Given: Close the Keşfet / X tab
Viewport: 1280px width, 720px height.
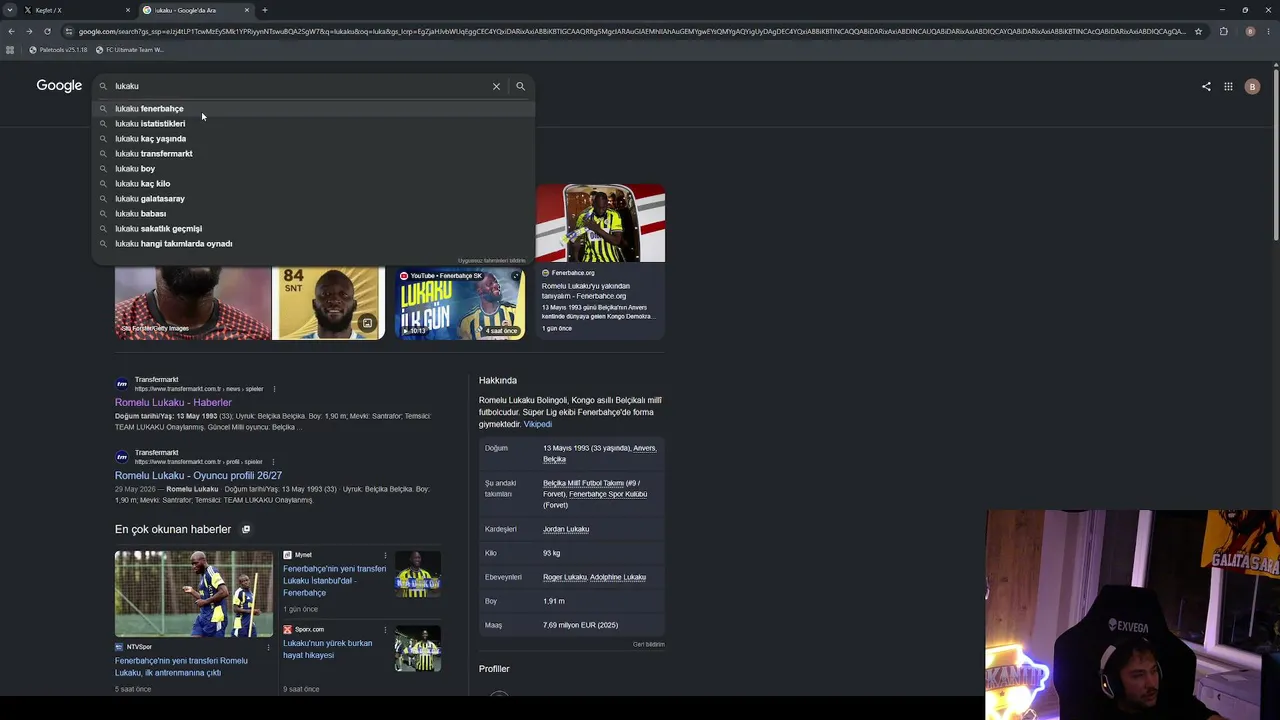Looking at the screenshot, I should click(x=128, y=10).
